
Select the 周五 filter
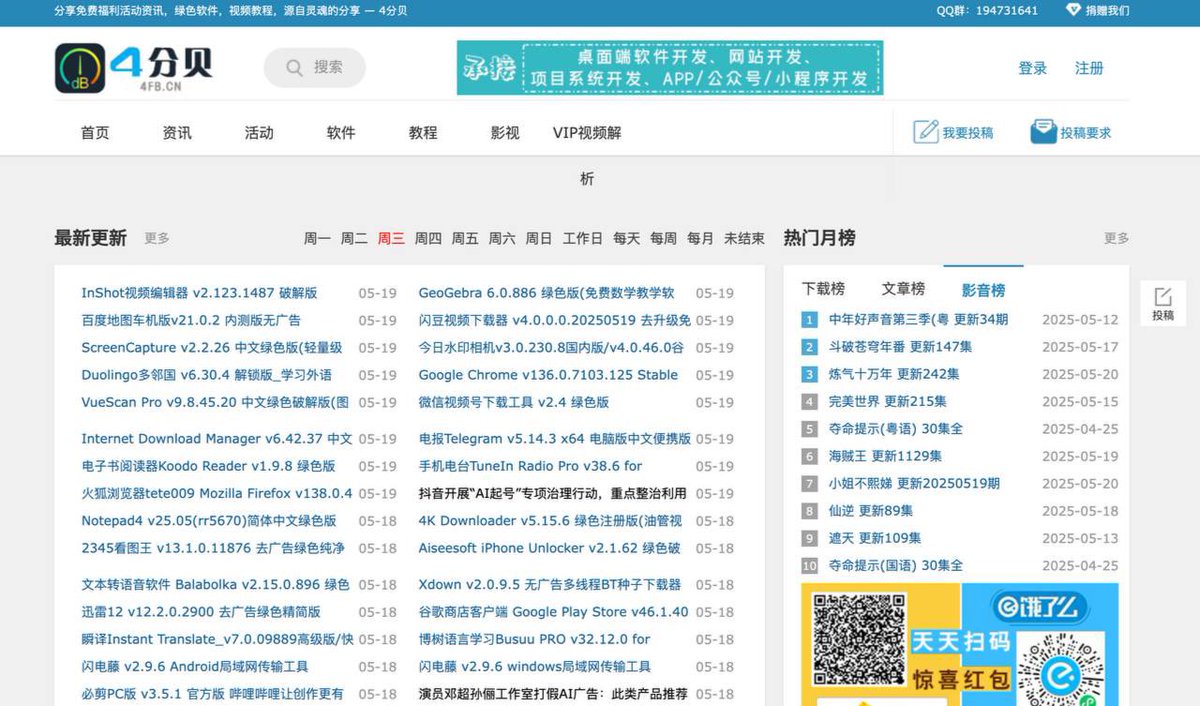465,238
